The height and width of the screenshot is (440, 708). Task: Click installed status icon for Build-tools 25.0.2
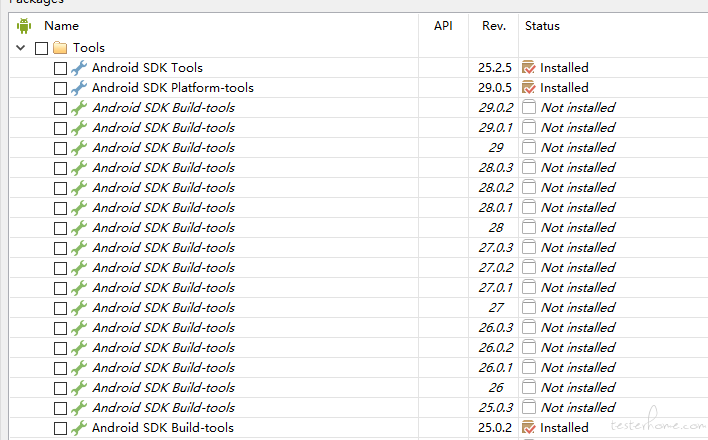pos(528,427)
